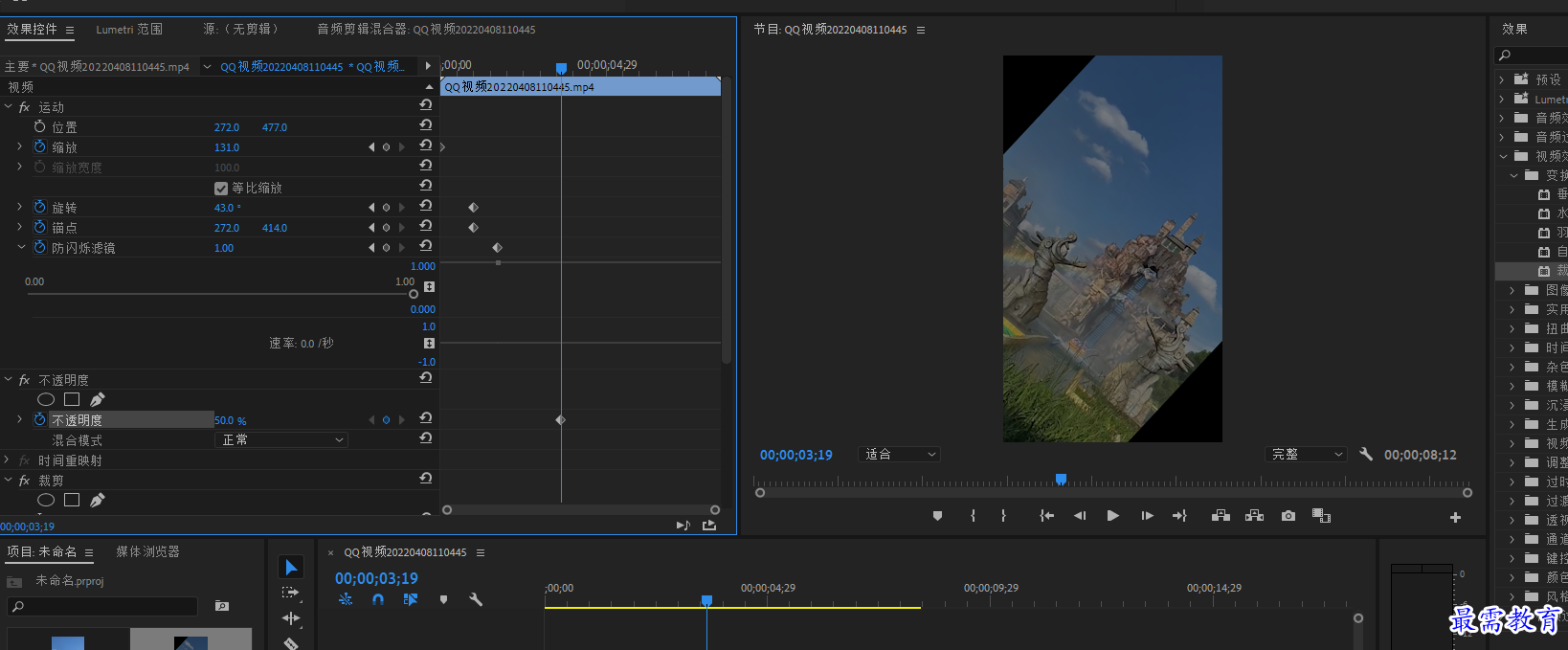
Task: Toggle stopwatch animation for 防闪烁滤镜 property
Action: point(39,247)
